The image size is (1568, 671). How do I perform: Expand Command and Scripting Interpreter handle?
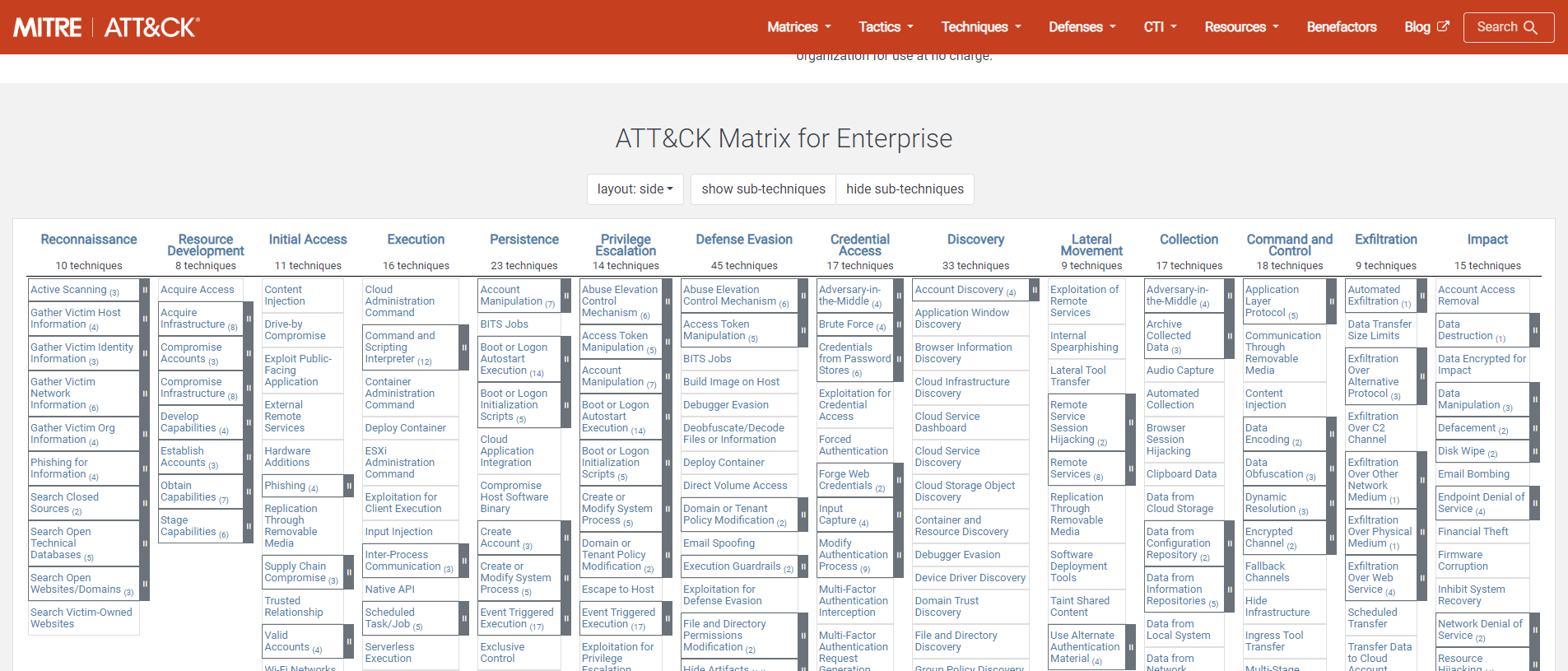coord(464,347)
